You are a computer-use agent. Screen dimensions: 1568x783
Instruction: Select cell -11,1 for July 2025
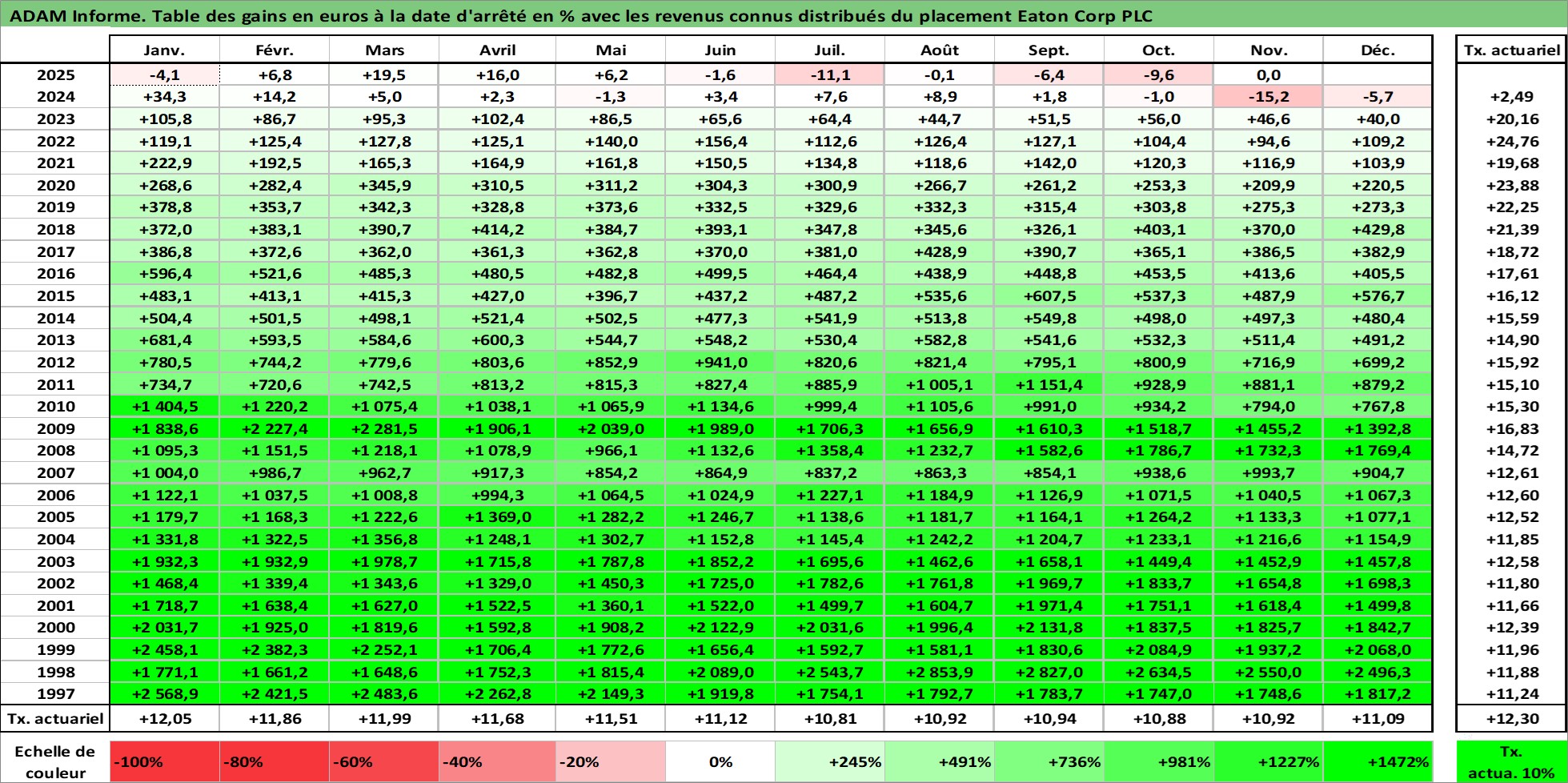click(830, 75)
